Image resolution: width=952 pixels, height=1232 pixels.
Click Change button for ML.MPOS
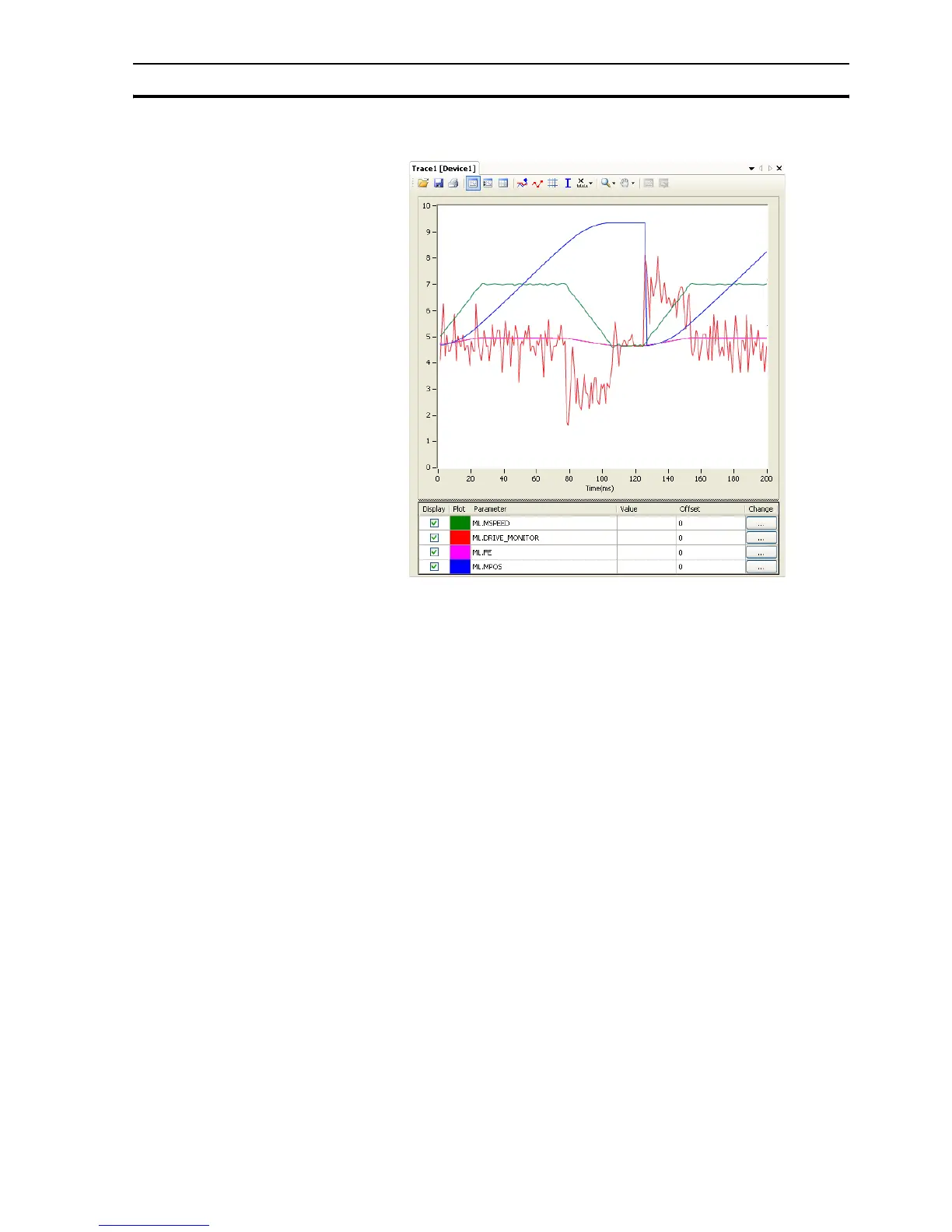tap(761, 567)
